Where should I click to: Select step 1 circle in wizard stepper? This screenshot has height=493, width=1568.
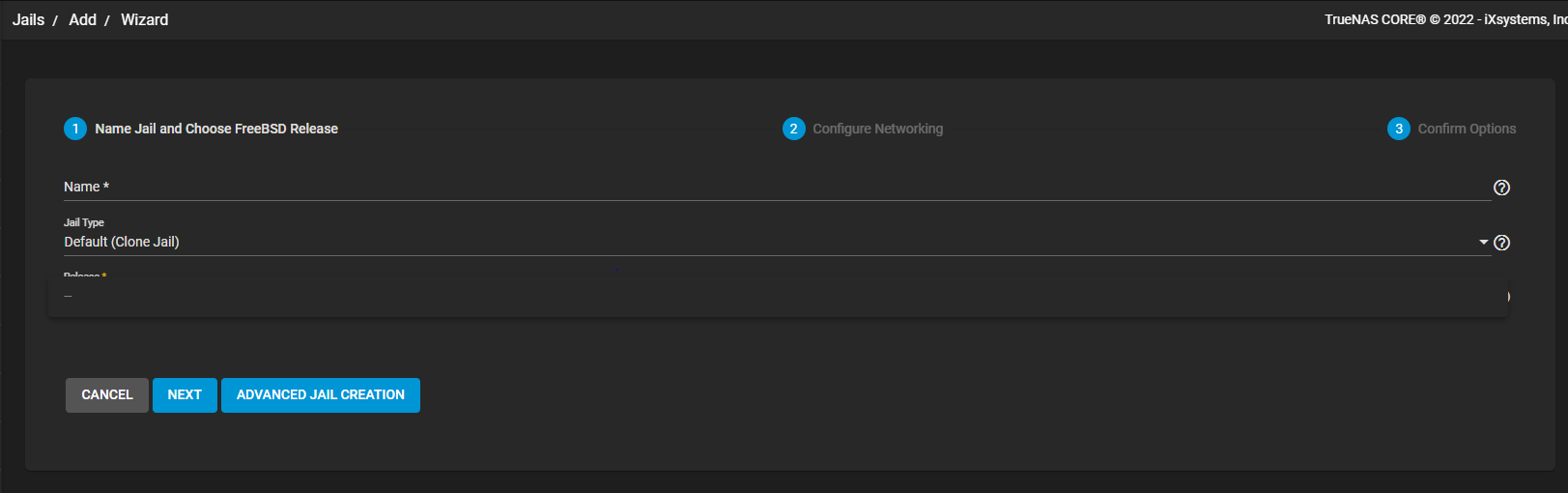(75, 129)
